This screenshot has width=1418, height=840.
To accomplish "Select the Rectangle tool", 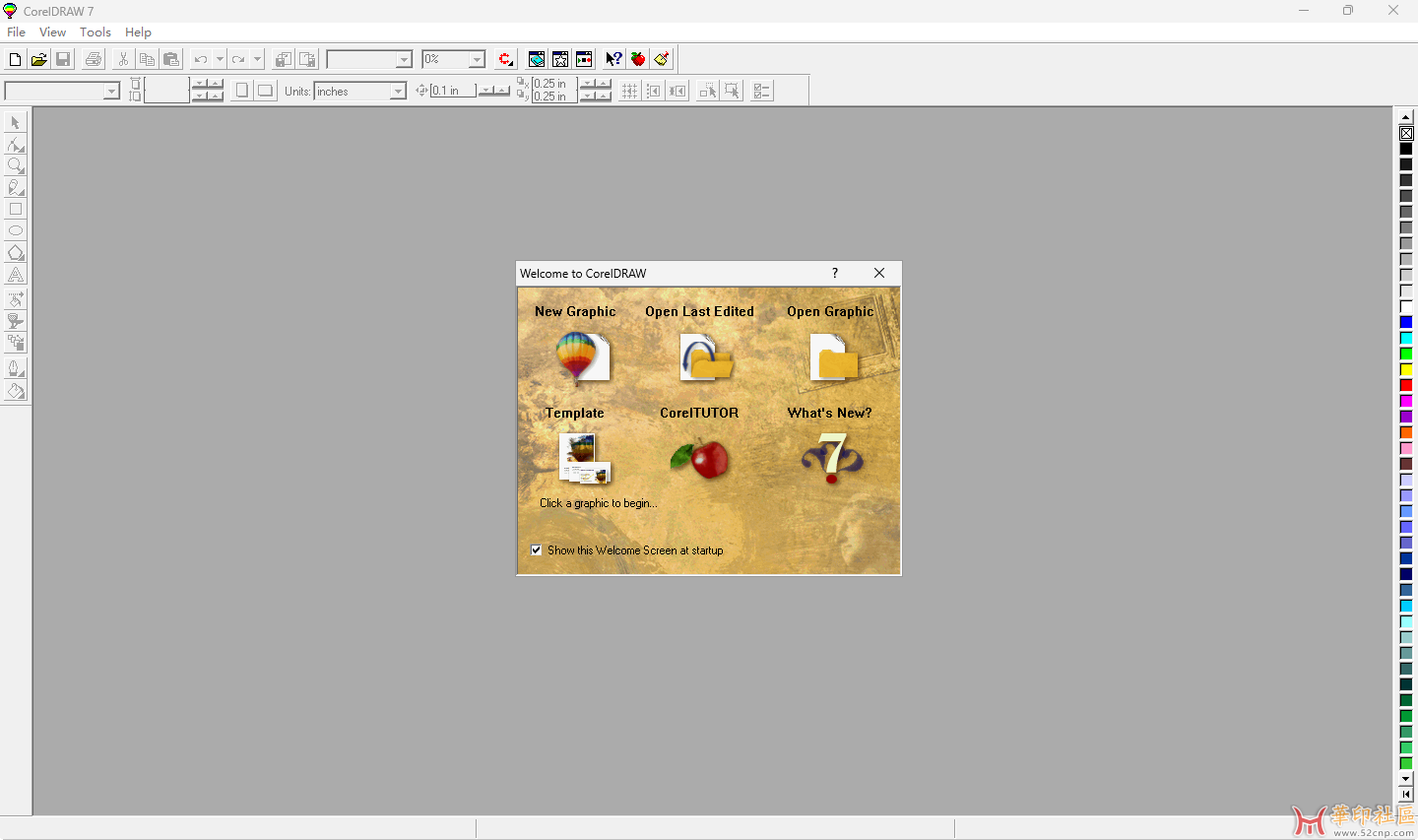I will pos(16,209).
